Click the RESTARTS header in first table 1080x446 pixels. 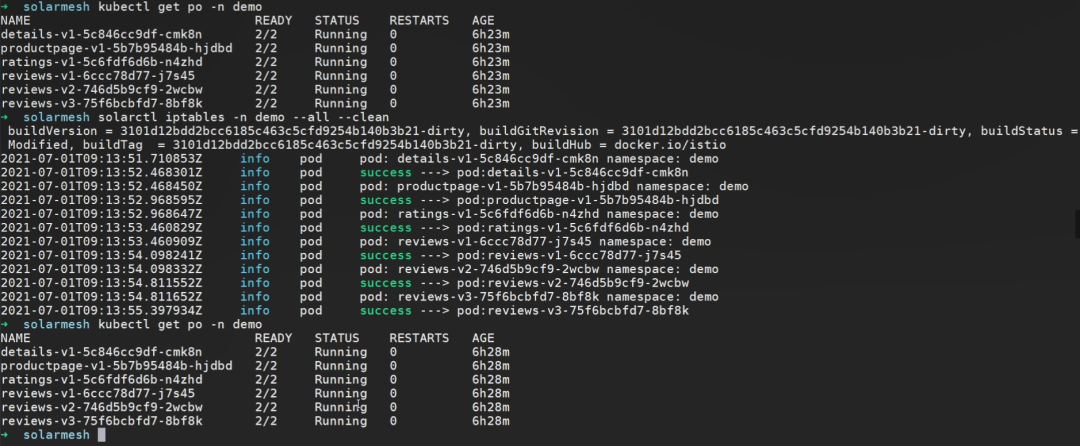(x=419, y=21)
